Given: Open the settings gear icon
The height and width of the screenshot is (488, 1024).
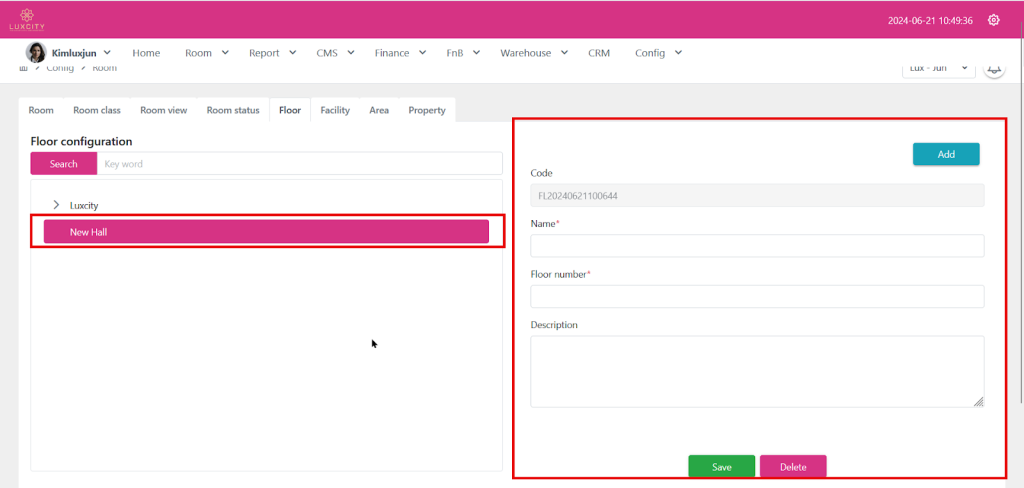Looking at the screenshot, I should coord(993,20).
